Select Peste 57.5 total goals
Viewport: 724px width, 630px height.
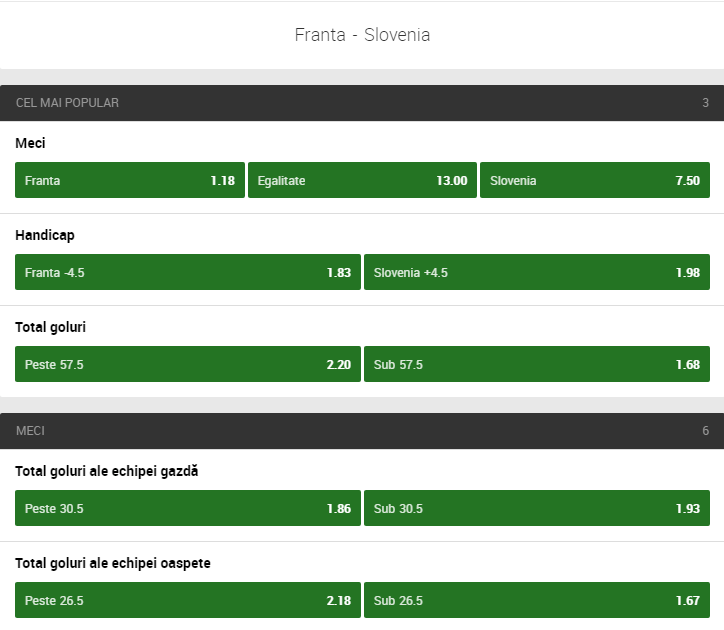click(x=188, y=364)
